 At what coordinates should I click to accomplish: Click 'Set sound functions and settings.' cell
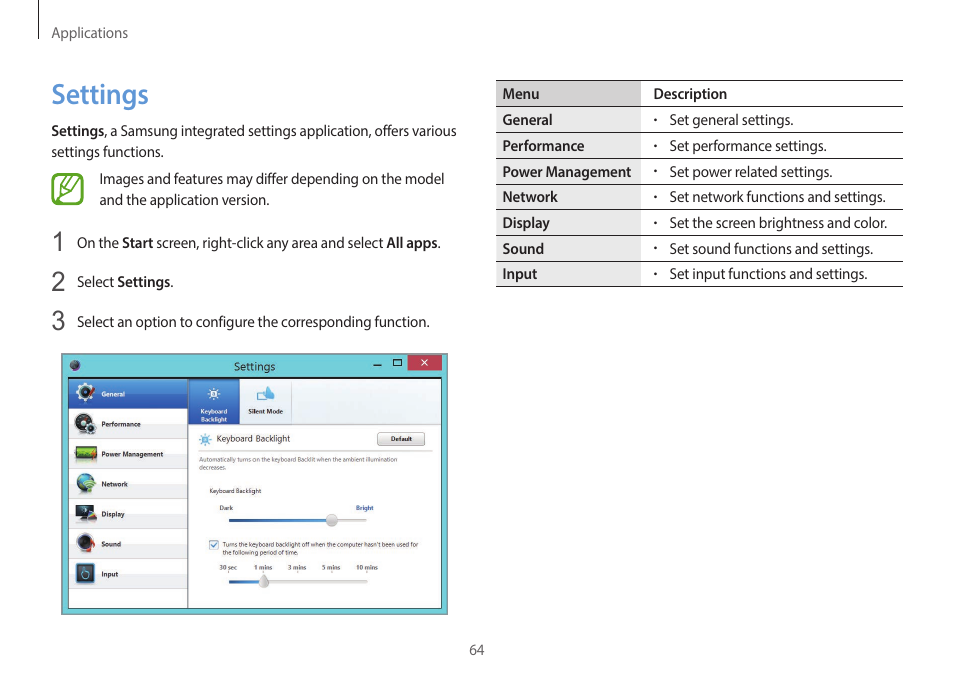pyautogui.click(x=771, y=249)
